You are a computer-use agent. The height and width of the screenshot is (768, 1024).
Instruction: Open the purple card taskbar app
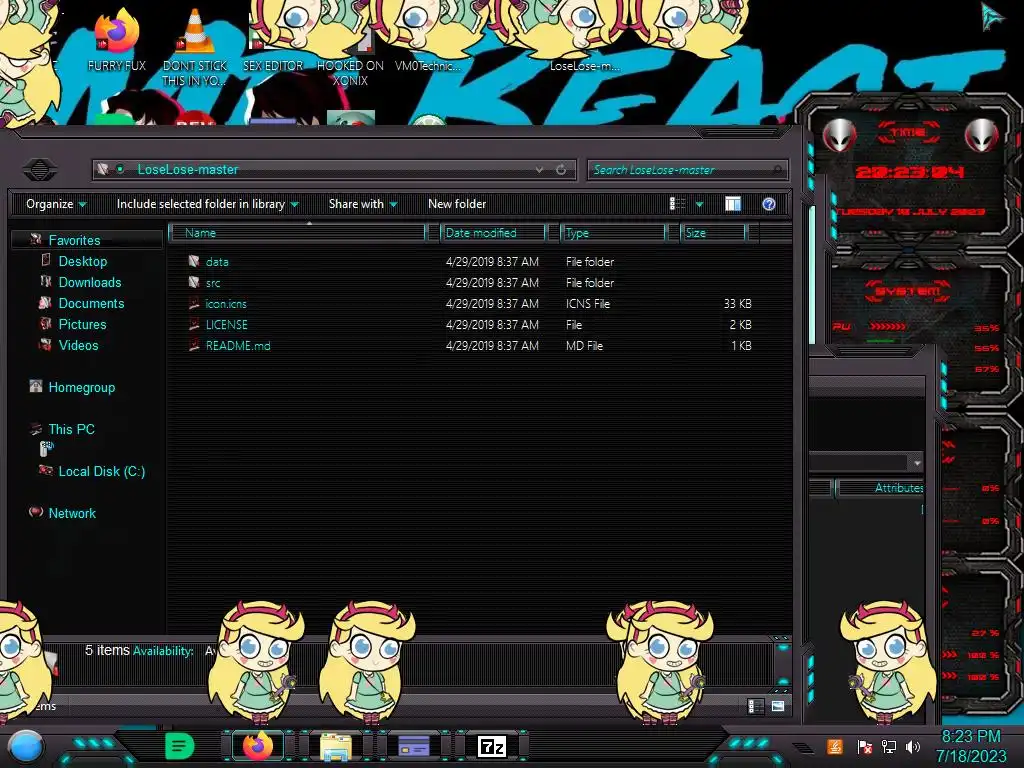point(413,746)
